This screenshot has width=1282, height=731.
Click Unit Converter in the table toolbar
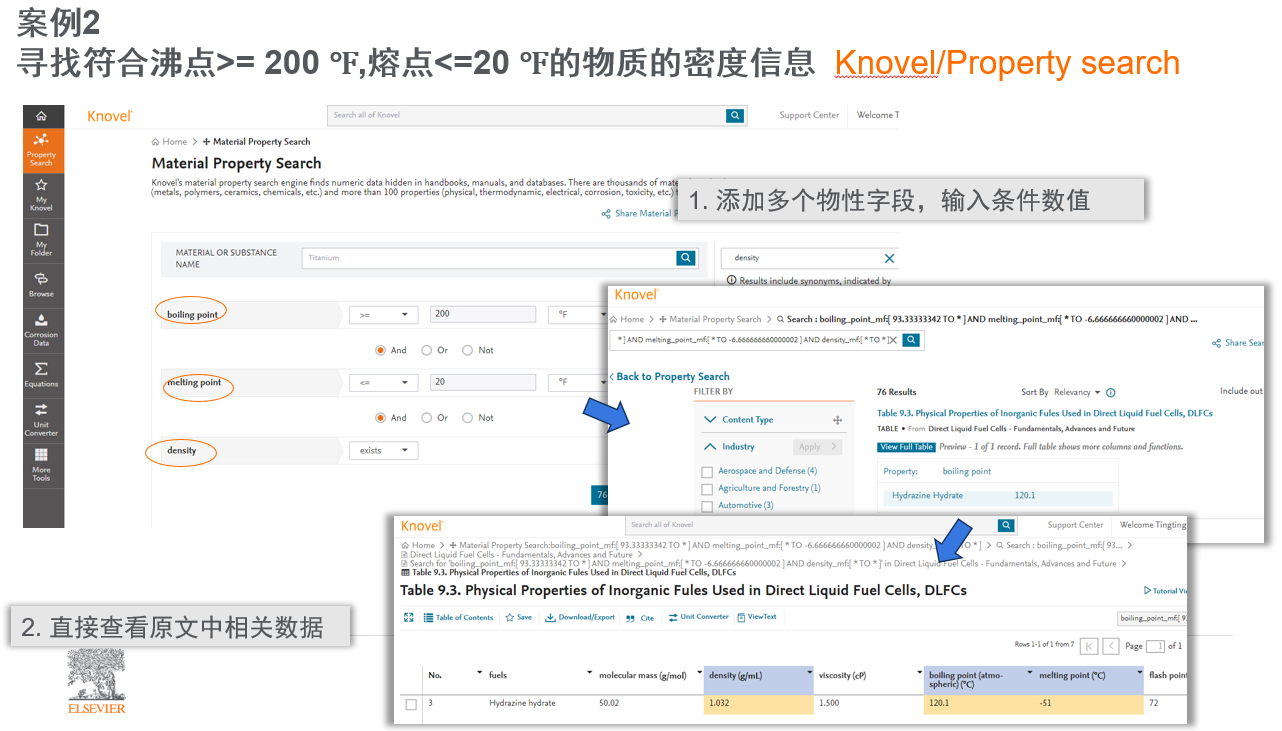(699, 617)
